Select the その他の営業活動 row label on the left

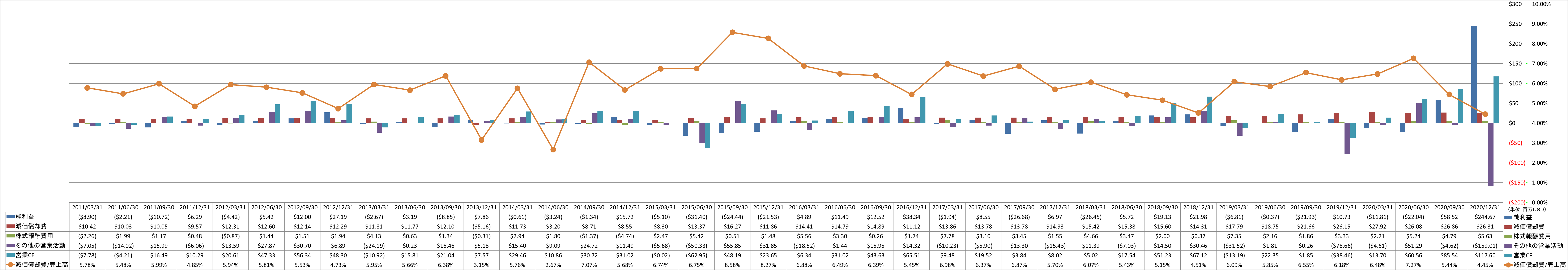(x=40, y=246)
